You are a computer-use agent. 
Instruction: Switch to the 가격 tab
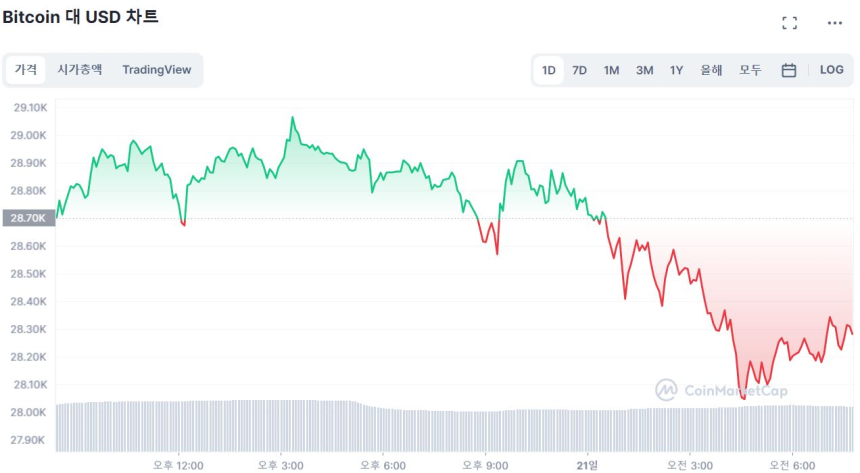click(x=26, y=70)
